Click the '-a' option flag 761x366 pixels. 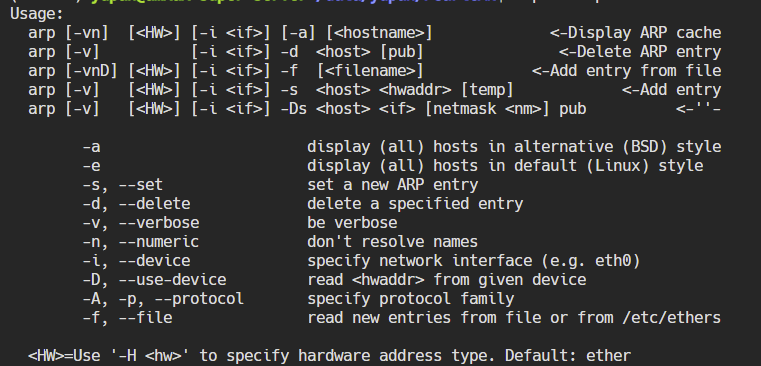tap(91, 147)
